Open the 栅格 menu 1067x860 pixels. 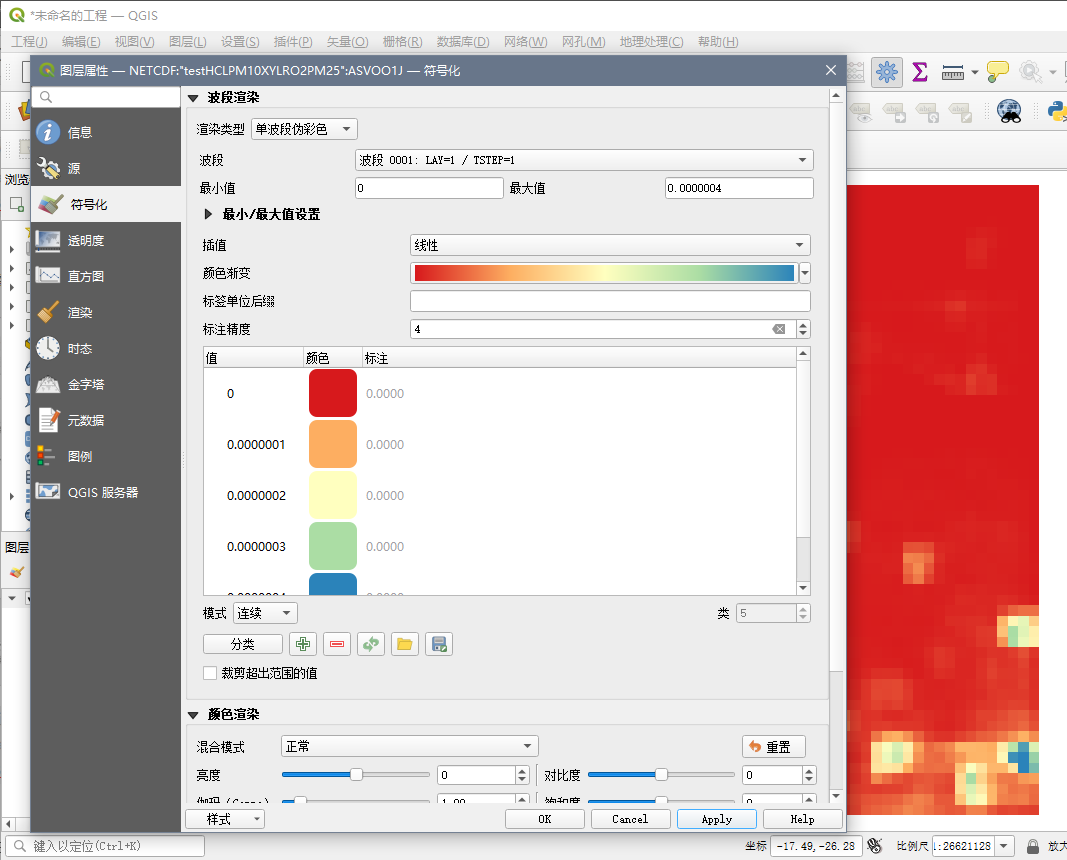click(402, 41)
